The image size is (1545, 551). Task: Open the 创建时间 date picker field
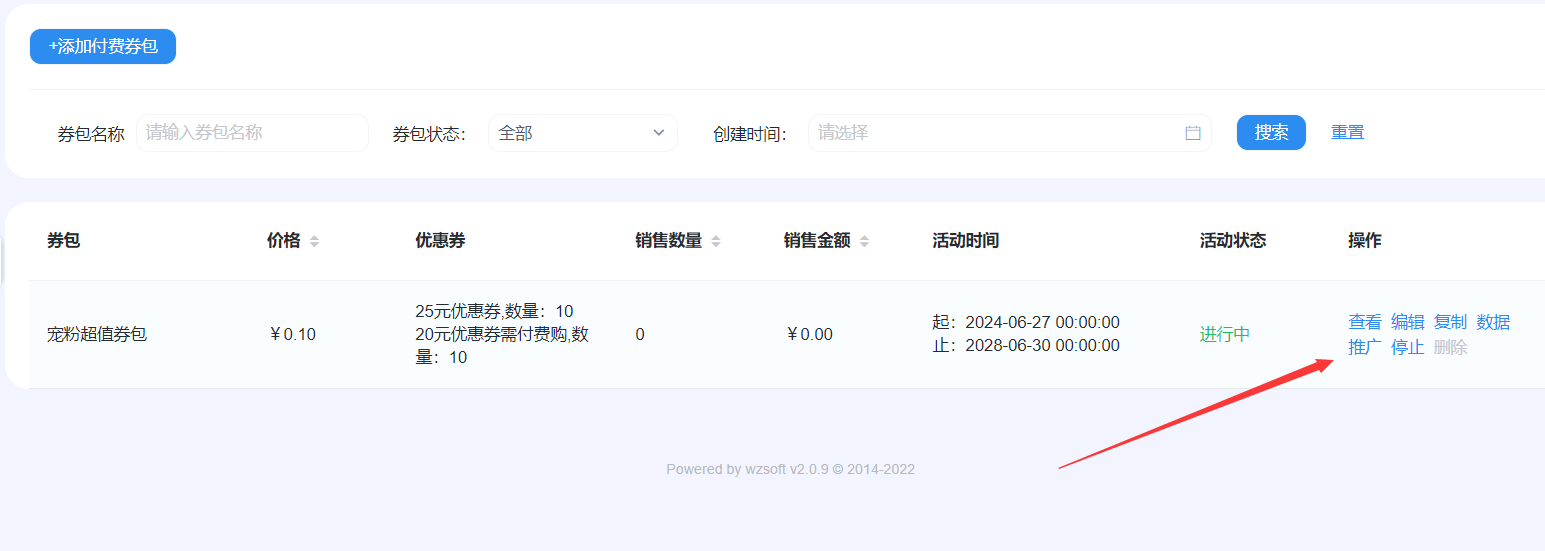pyautogui.click(x=1010, y=133)
